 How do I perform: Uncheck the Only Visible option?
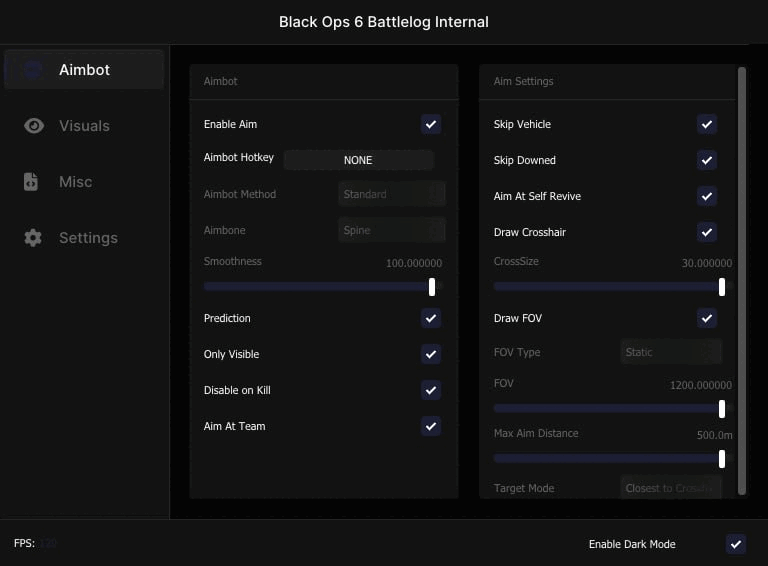[431, 354]
